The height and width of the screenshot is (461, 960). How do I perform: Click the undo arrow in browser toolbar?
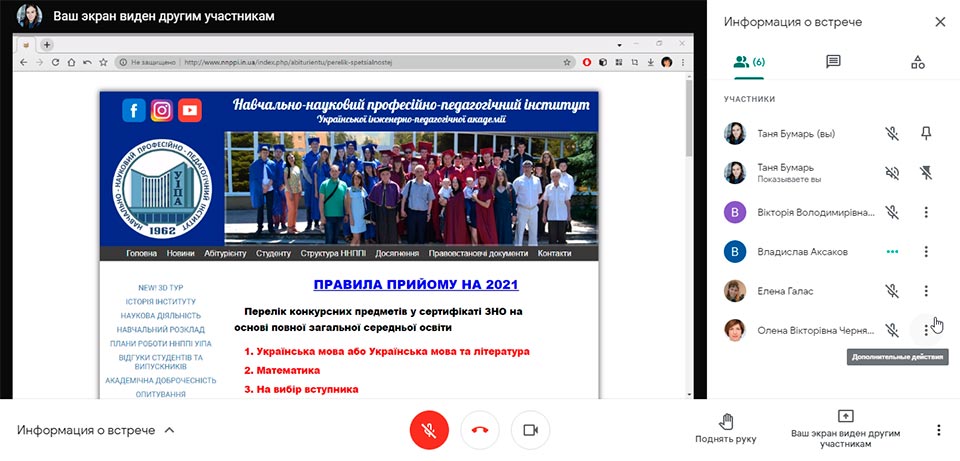[x=87, y=62]
